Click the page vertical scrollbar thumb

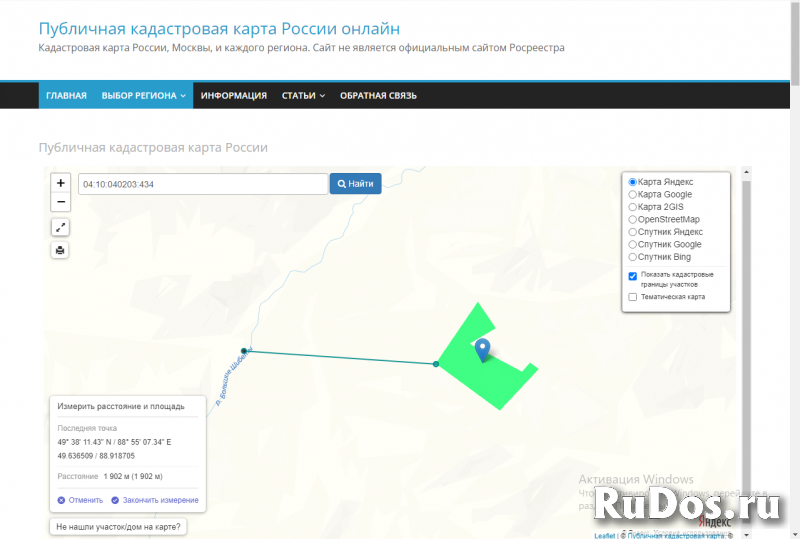tap(795, 43)
